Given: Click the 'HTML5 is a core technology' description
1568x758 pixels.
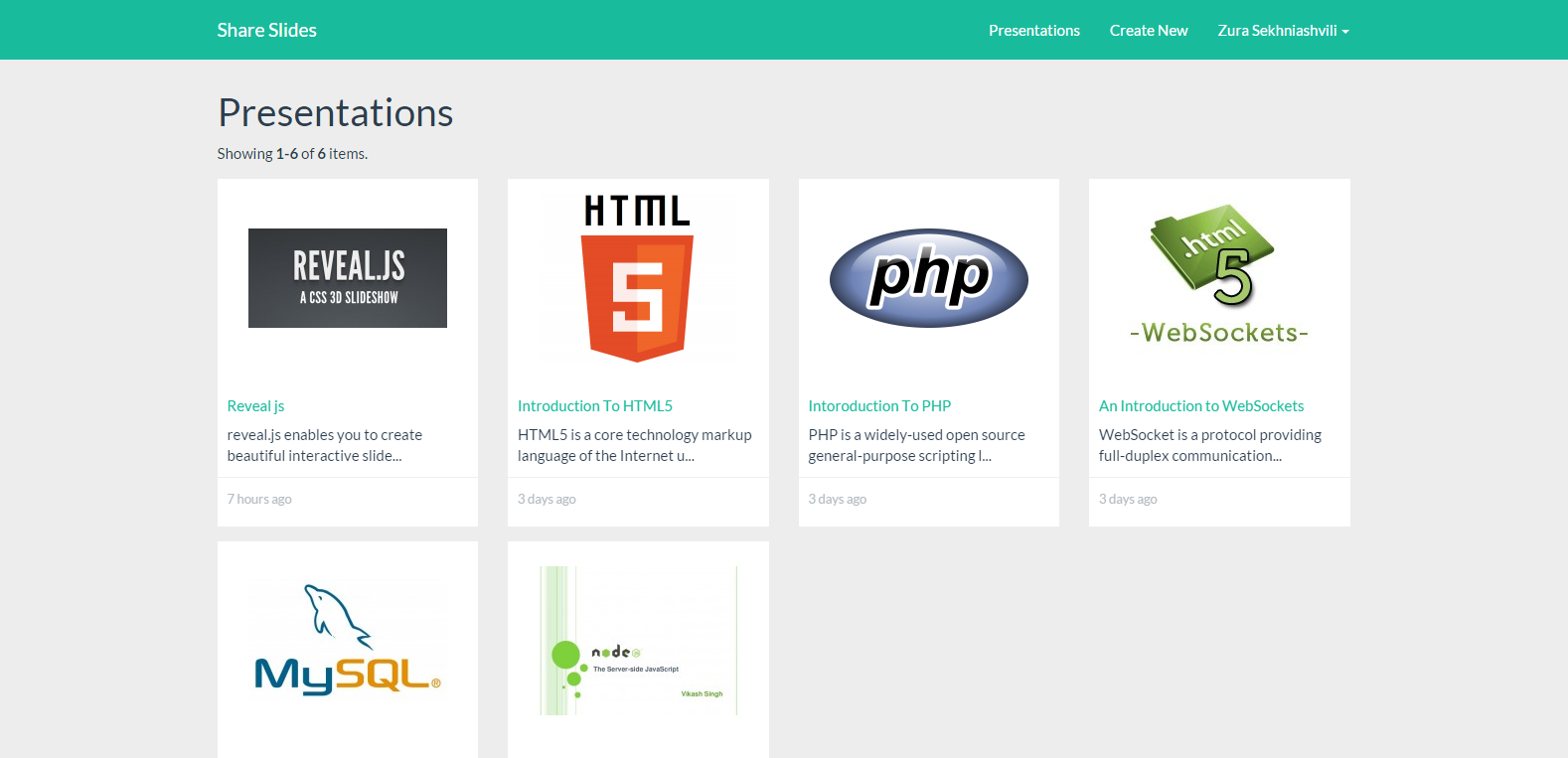Looking at the screenshot, I should coord(635,445).
